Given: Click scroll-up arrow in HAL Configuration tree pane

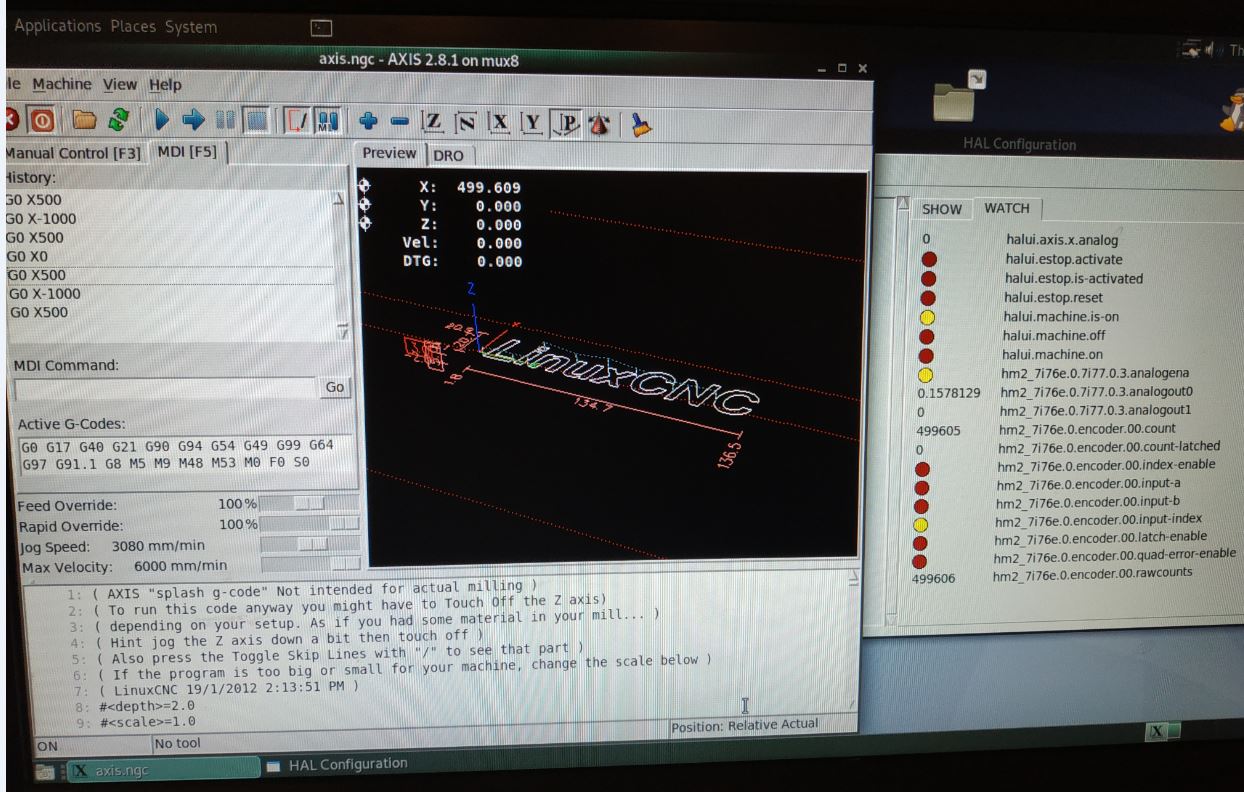Looking at the screenshot, I should tap(903, 205).
